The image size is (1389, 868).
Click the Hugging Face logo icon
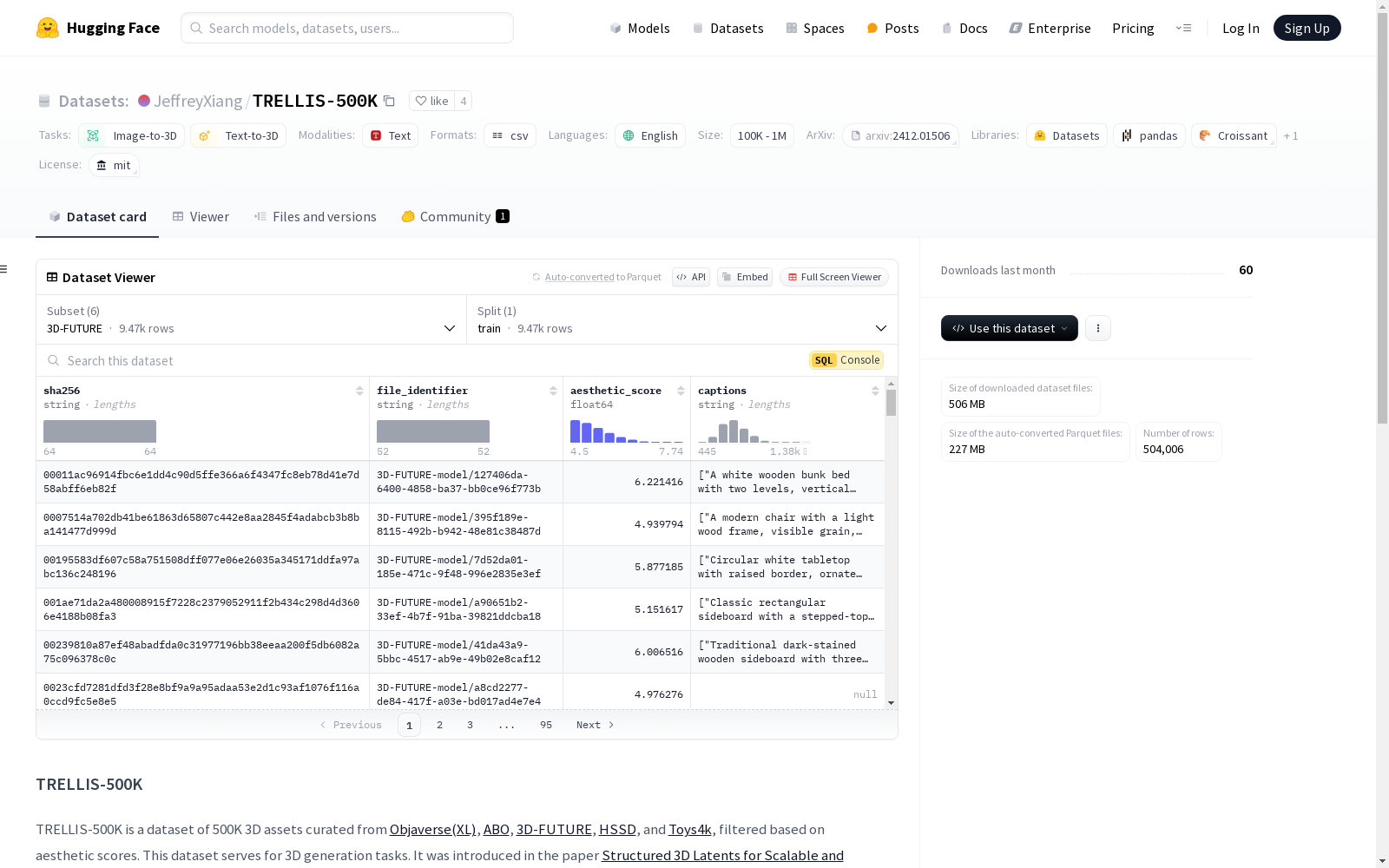point(48,28)
